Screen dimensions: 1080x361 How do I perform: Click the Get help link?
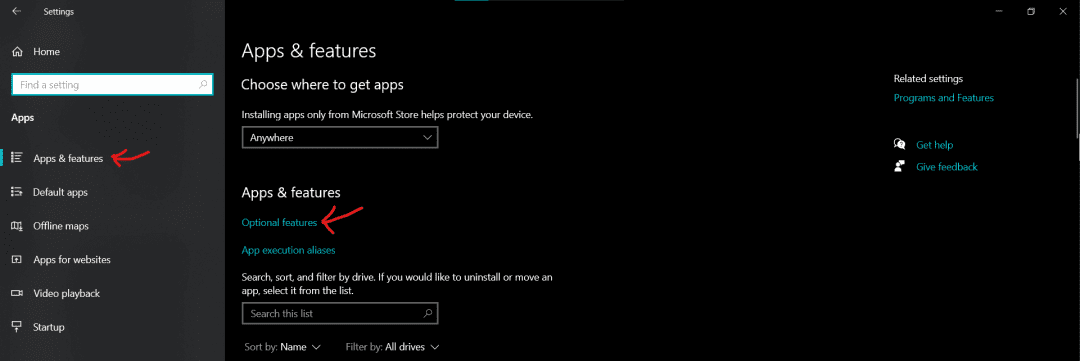point(935,145)
